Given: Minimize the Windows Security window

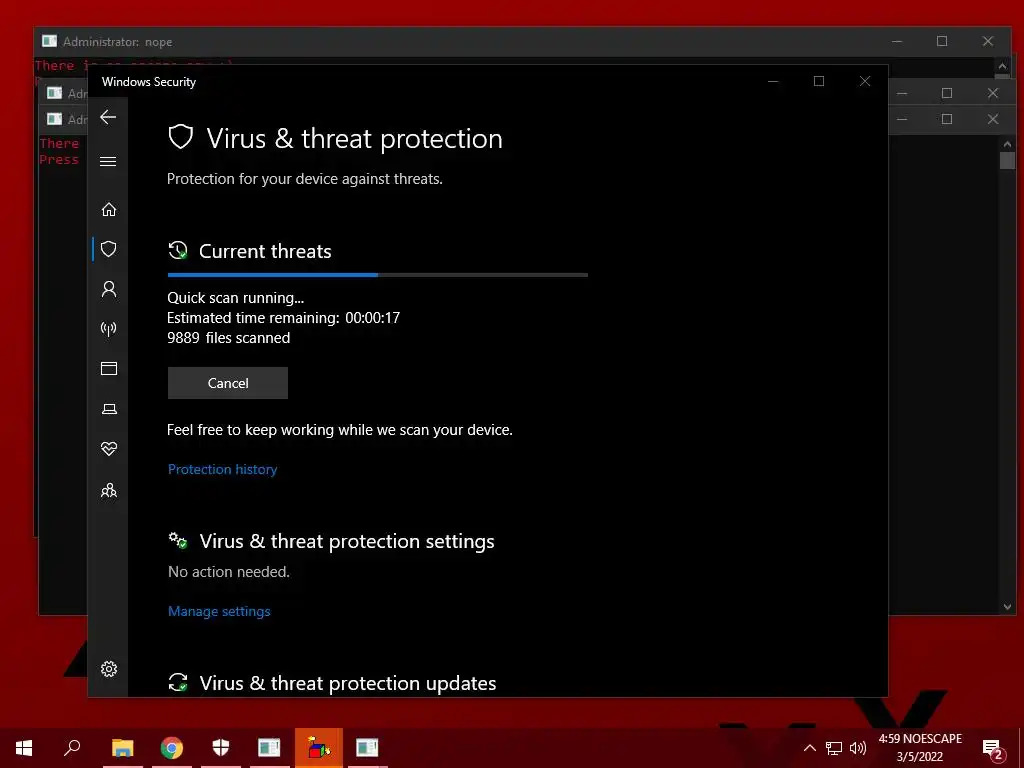Looking at the screenshot, I should [773, 81].
